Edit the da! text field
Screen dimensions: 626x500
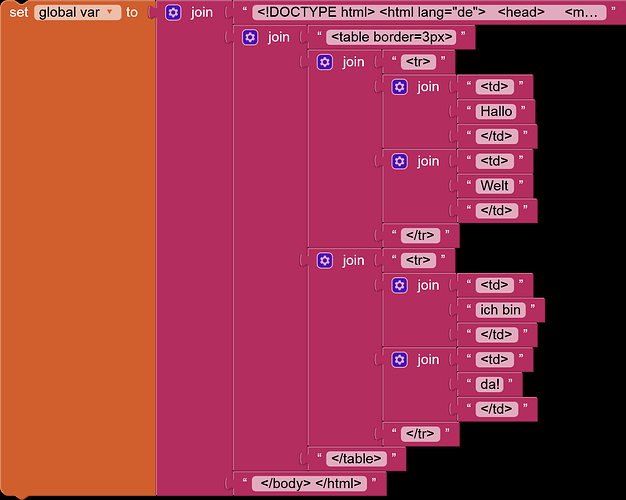pyautogui.click(x=489, y=384)
